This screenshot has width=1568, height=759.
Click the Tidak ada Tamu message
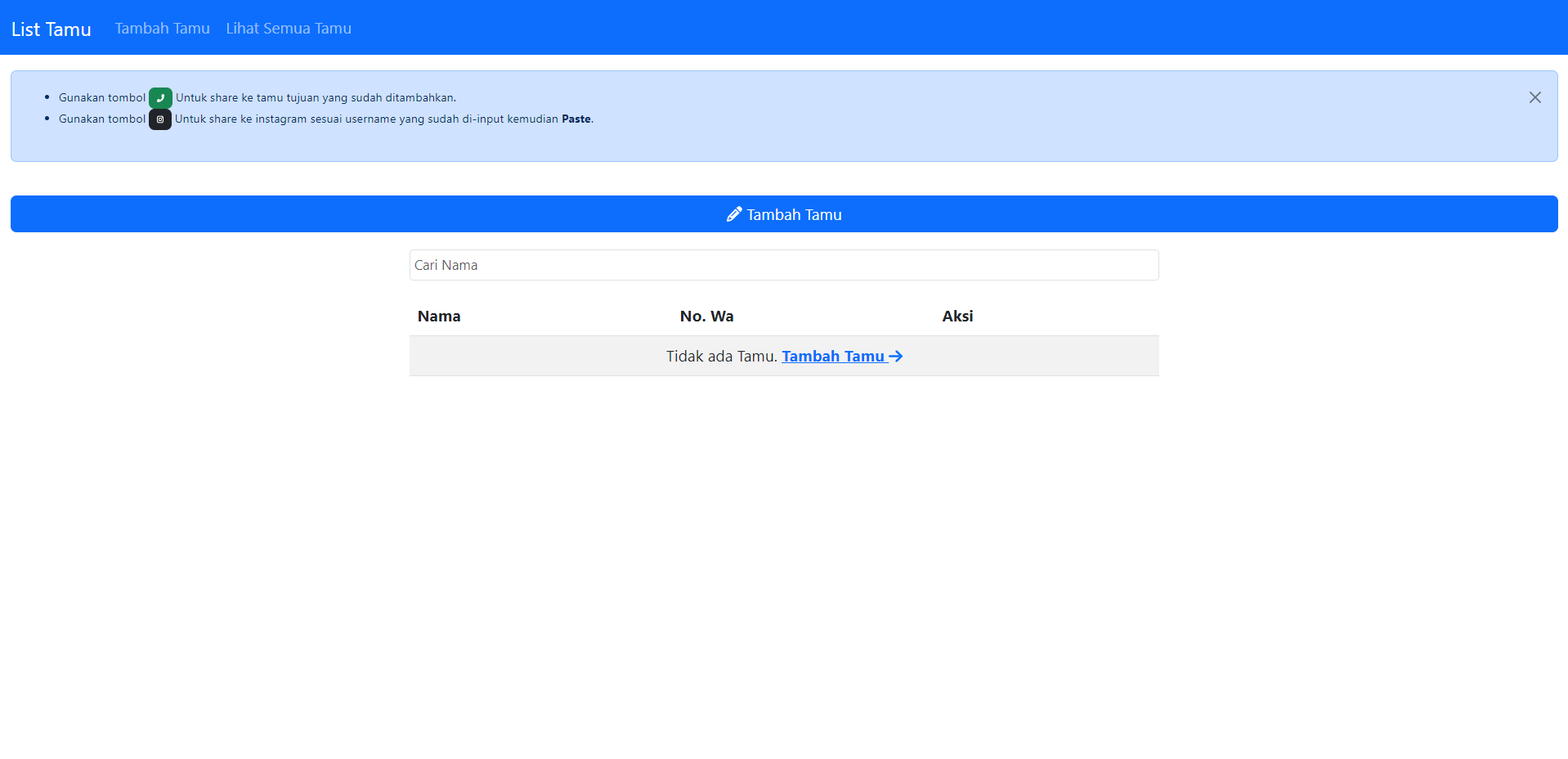coord(720,357)
